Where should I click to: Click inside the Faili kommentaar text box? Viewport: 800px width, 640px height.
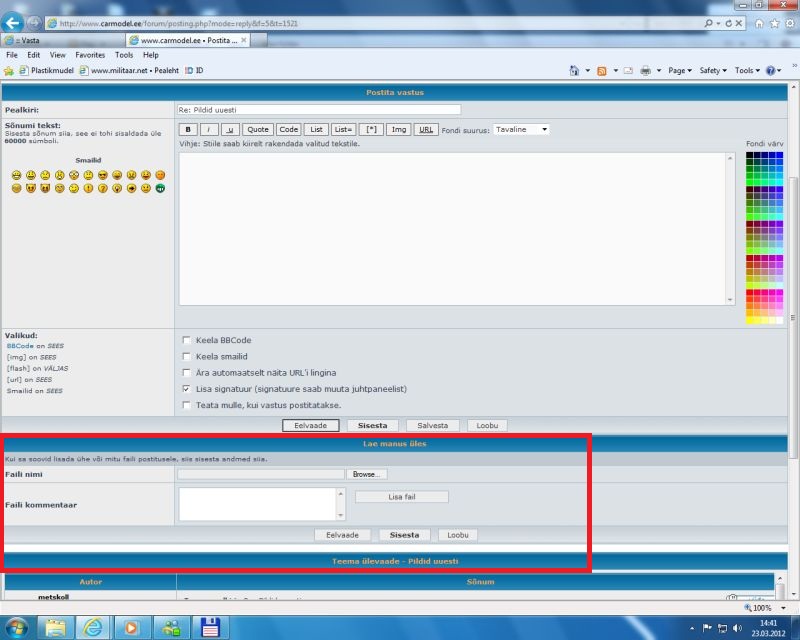pos(257,504)
